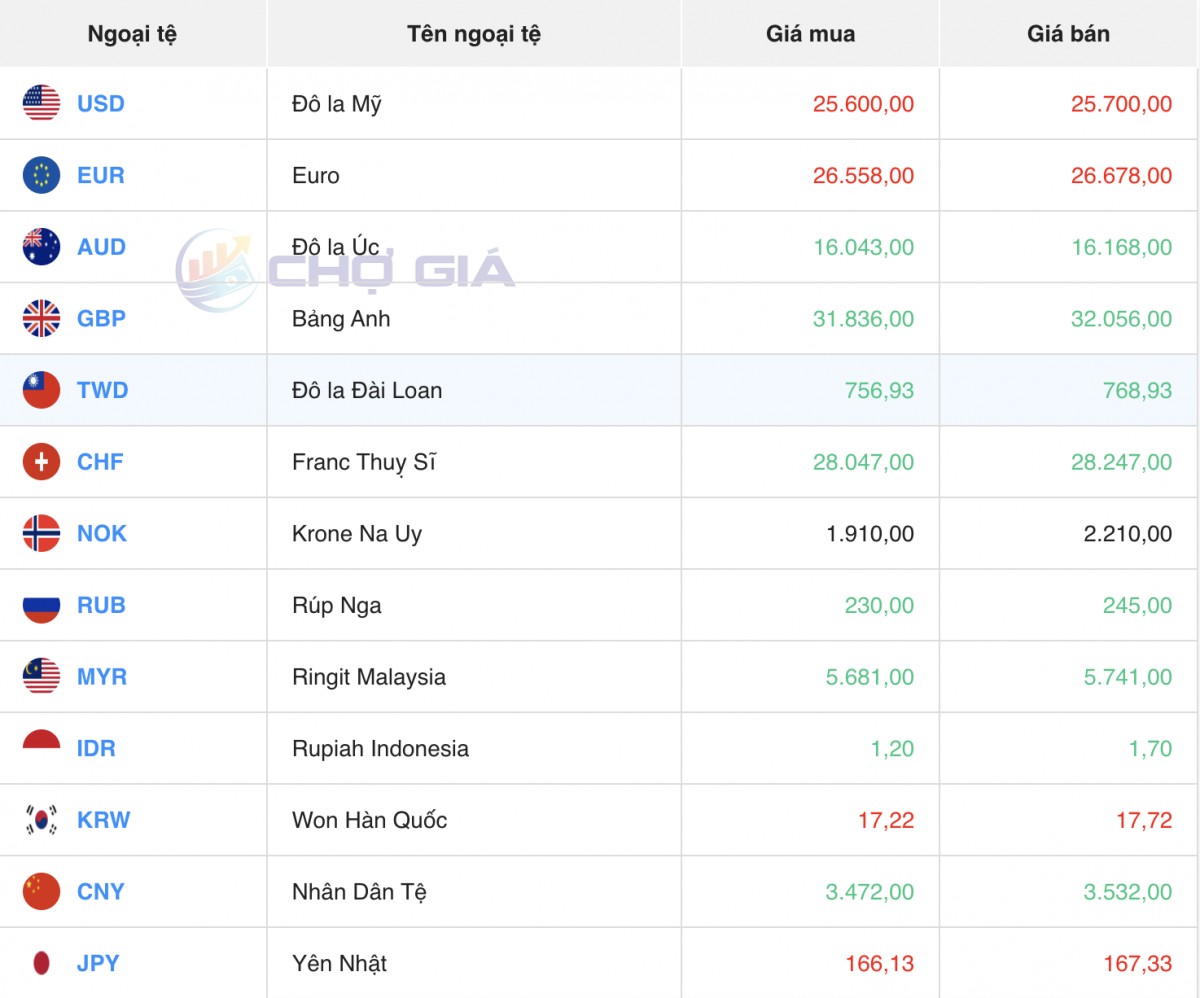This screenshot has width=1200, height=998.
Task: Click the United States flag icon
Action: point(41,103)
